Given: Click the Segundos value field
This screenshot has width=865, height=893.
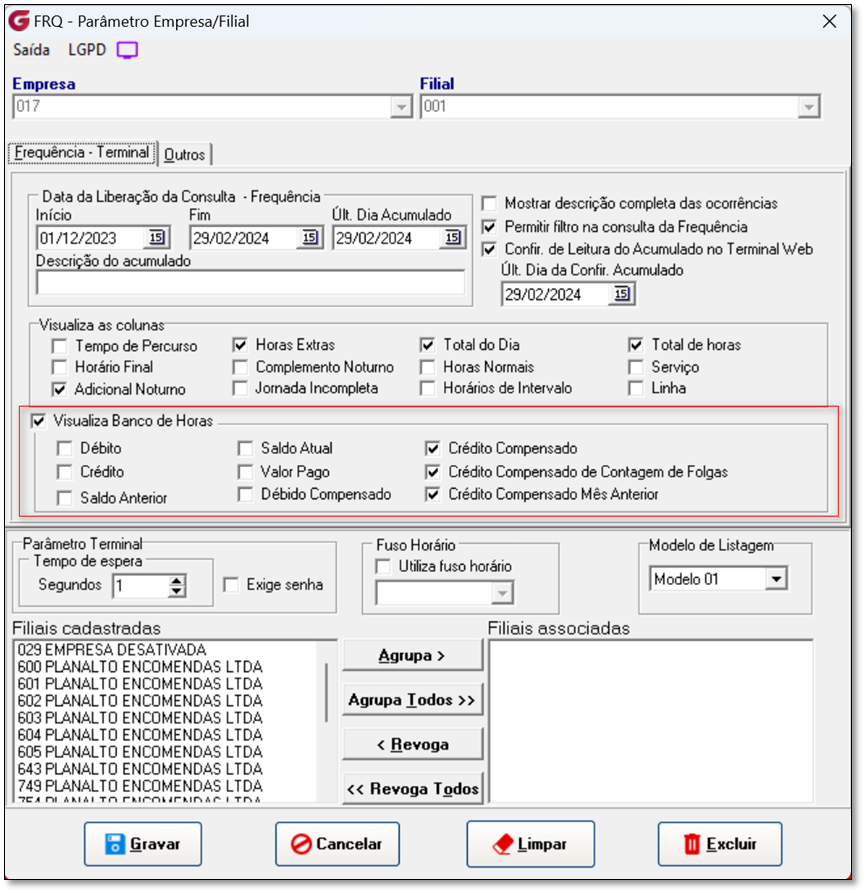Looking at the screenshot, I should [x=141, y=585].
